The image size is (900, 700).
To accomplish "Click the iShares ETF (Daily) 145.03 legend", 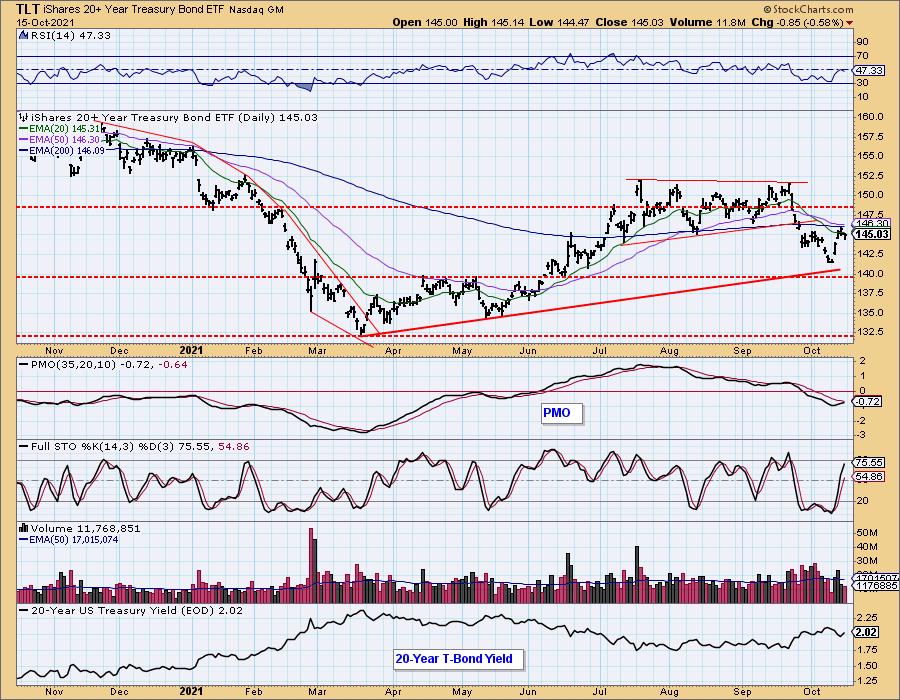I will (174, 117).
